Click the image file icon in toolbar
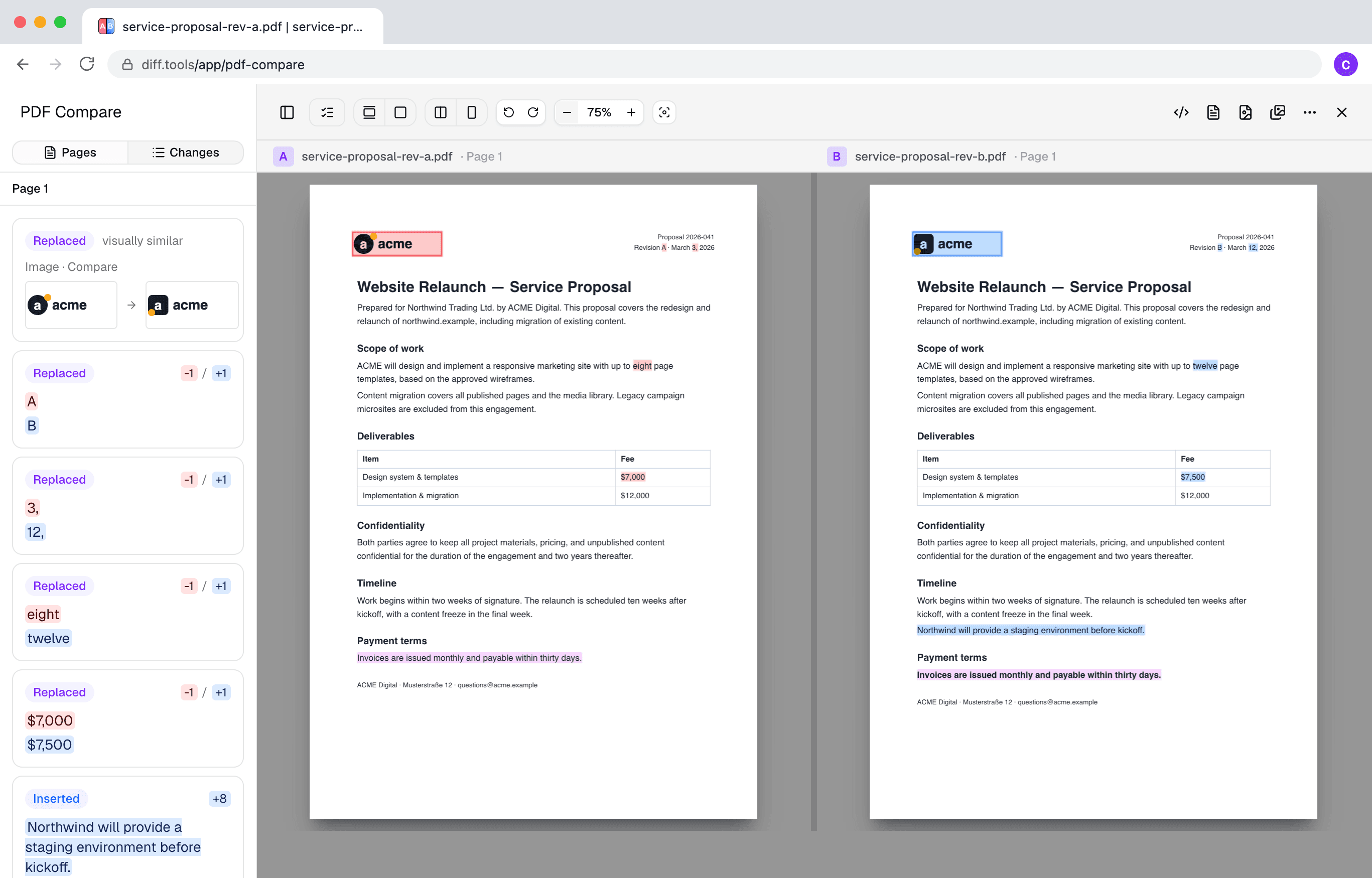The width and height of the screenshot is (1372, 878). (x=1246, y=112)
